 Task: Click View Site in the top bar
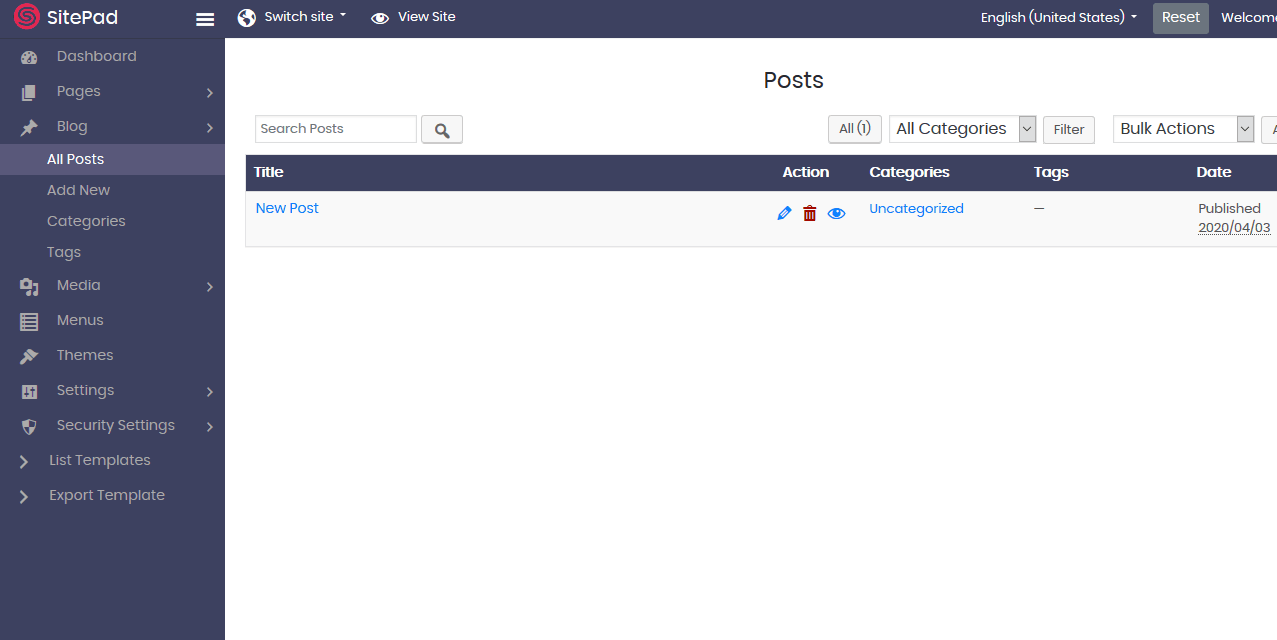click(x=413, y=17)
